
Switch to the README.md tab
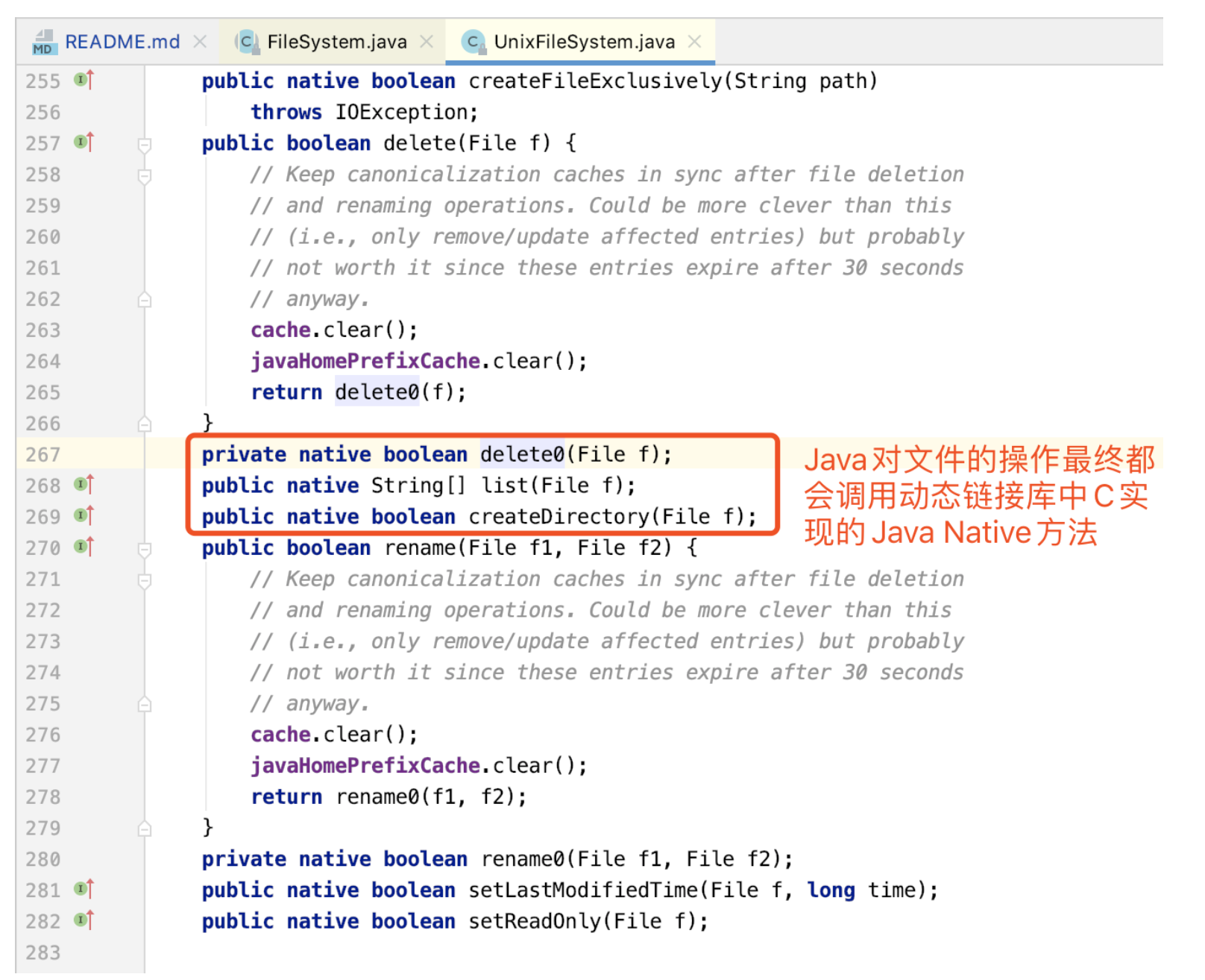coord(122,42)
